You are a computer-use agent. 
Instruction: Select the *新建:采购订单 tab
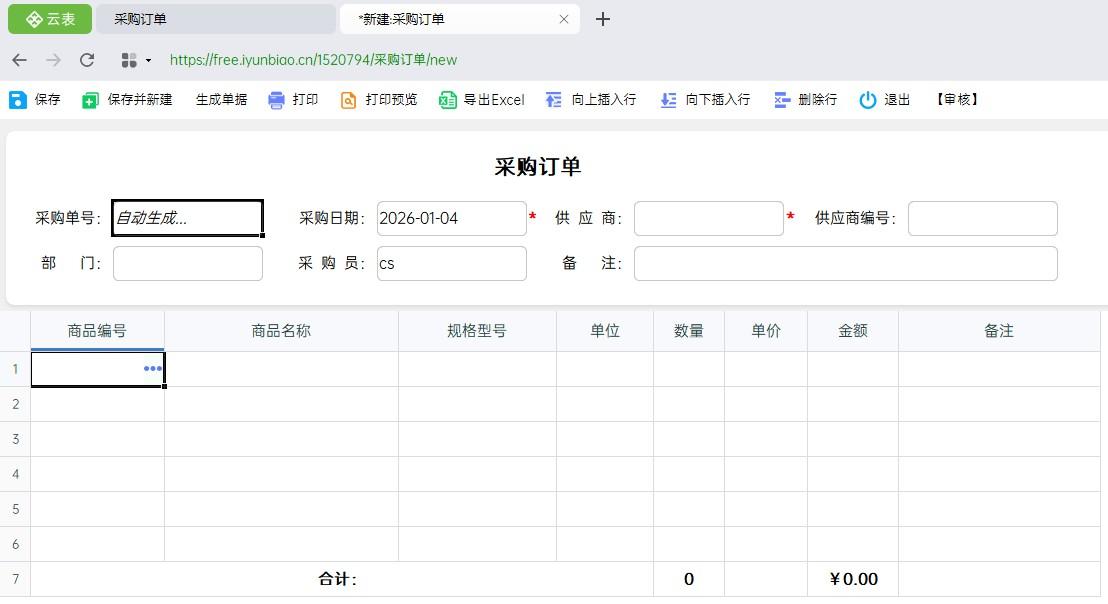point(459,19)
